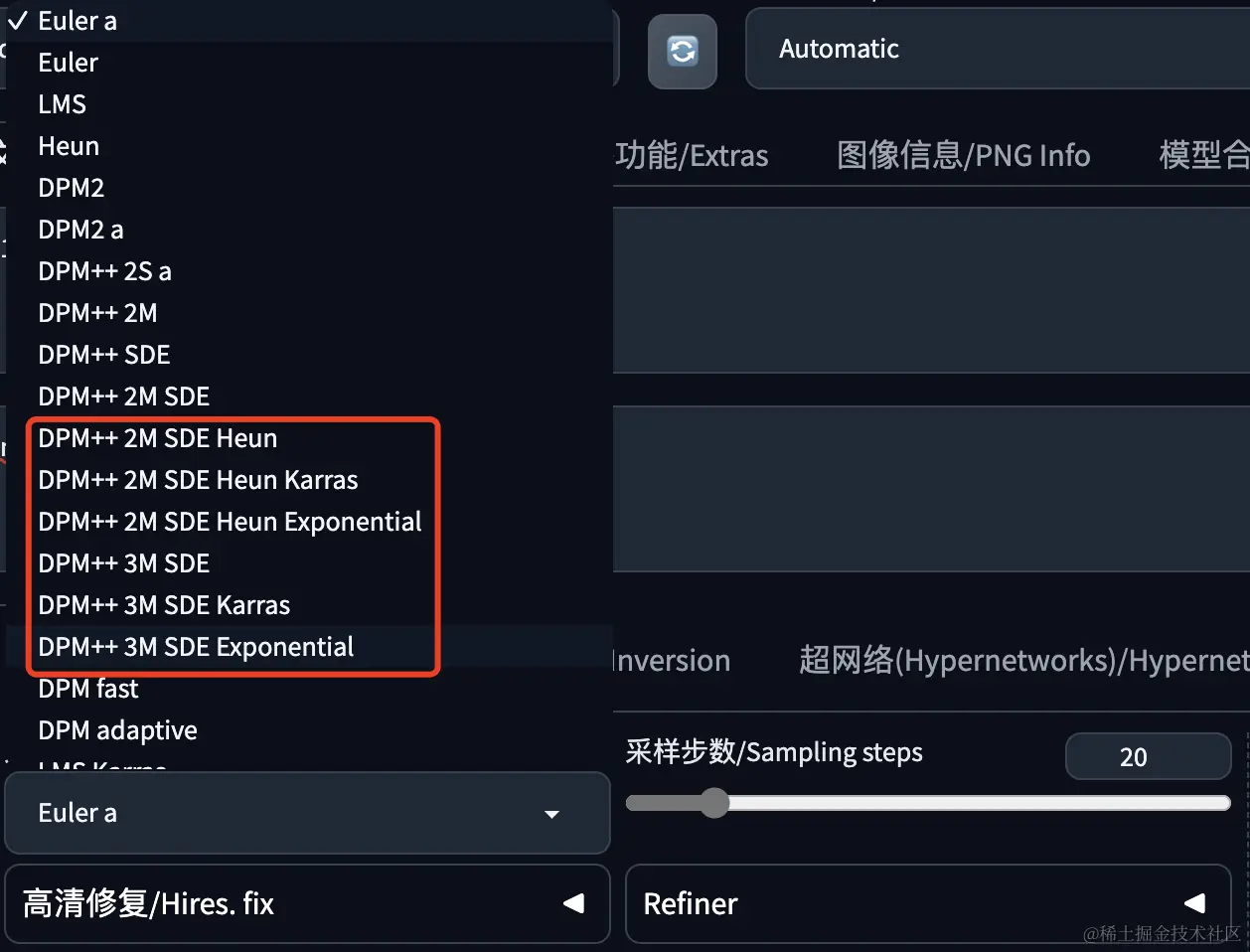Select the currently checked Euler a entry
Screen dimensions: 1250x952
(x=76, y=20)
